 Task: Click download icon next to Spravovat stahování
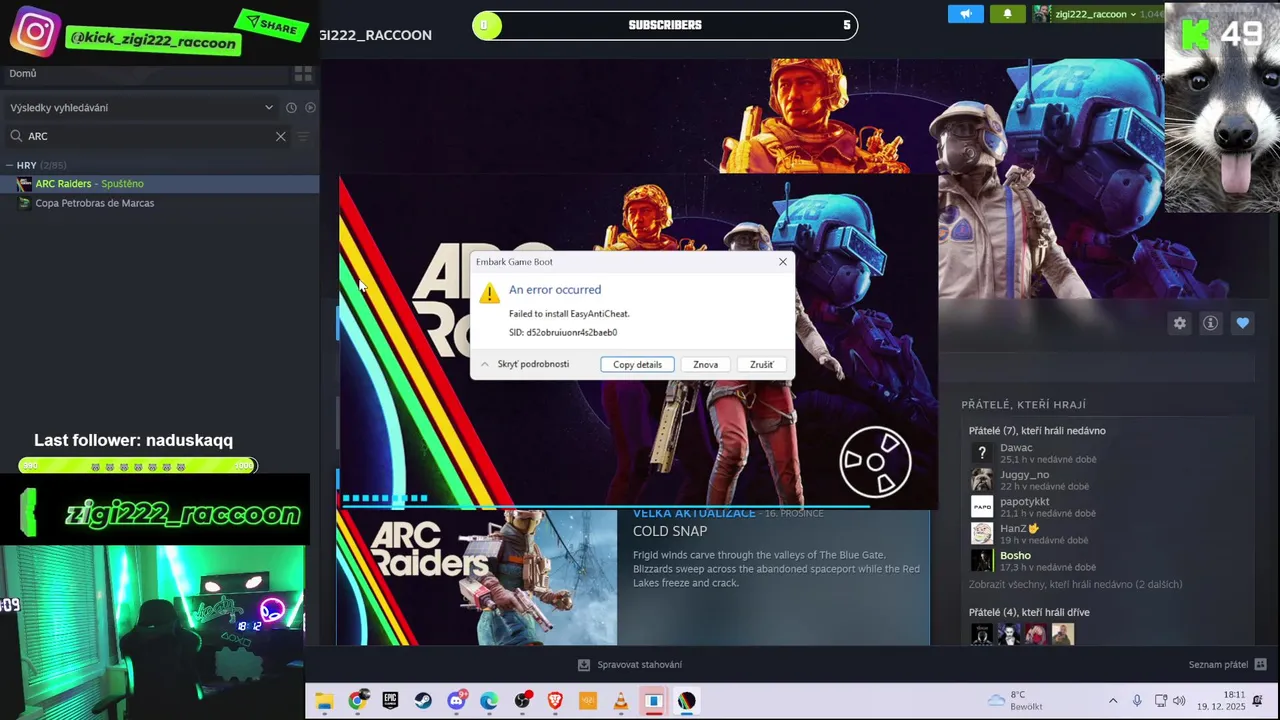(584, 665)
